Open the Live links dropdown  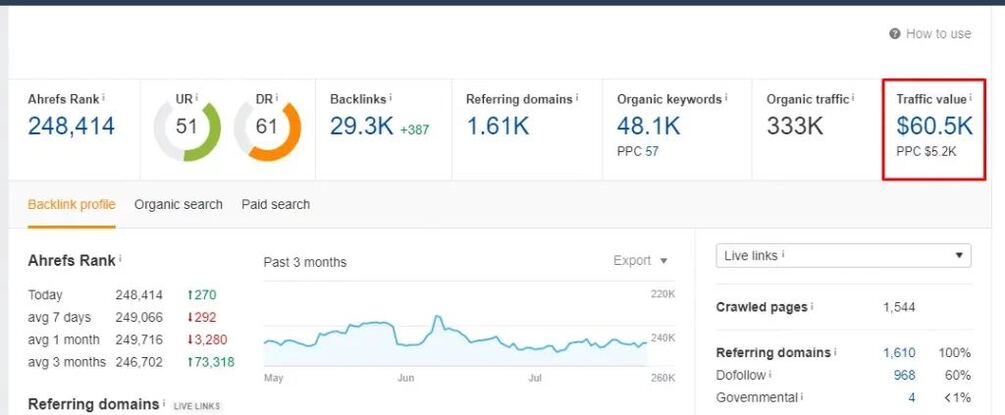844,256
